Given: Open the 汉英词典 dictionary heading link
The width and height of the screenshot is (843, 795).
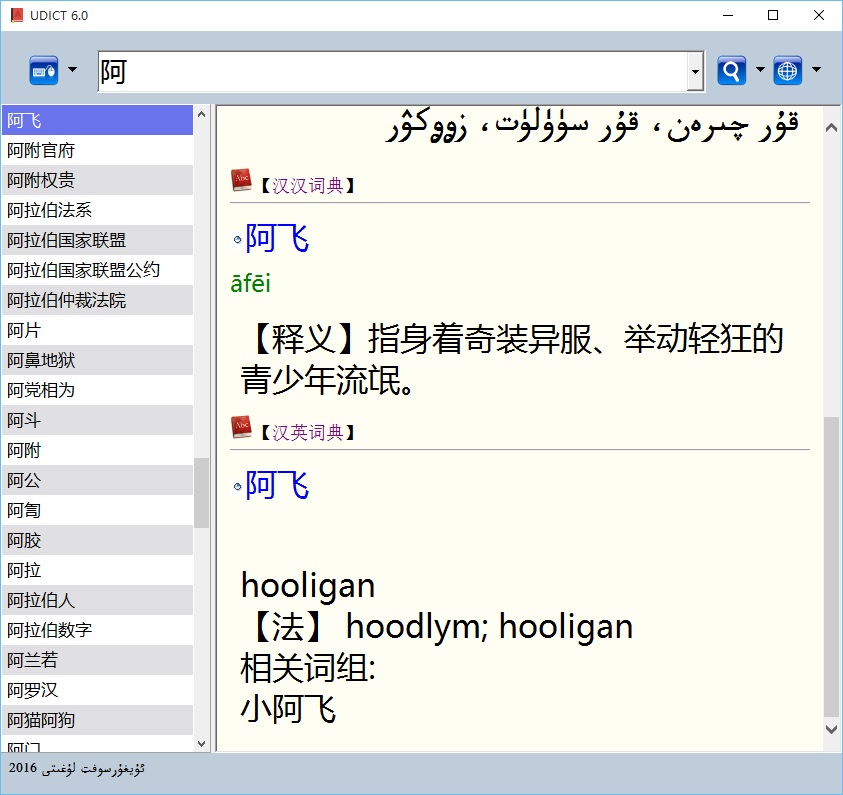Looking at the screenshot, I should tap(307, 433).
